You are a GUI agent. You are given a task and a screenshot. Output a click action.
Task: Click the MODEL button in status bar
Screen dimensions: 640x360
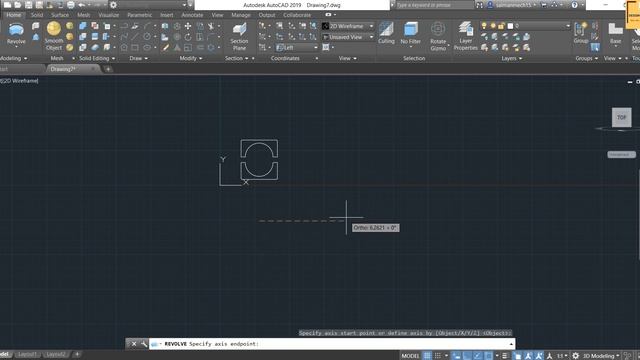tap(410, 356)
